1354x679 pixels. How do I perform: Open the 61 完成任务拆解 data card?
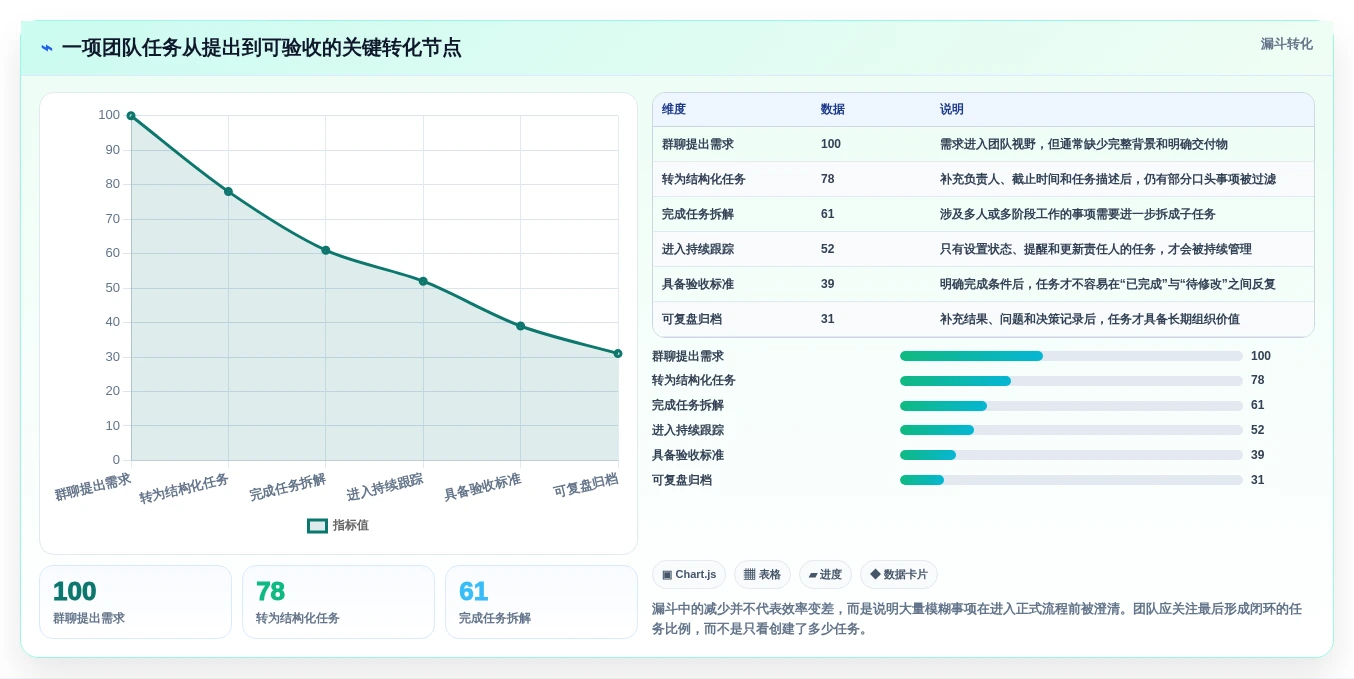[x=541, y=602]
